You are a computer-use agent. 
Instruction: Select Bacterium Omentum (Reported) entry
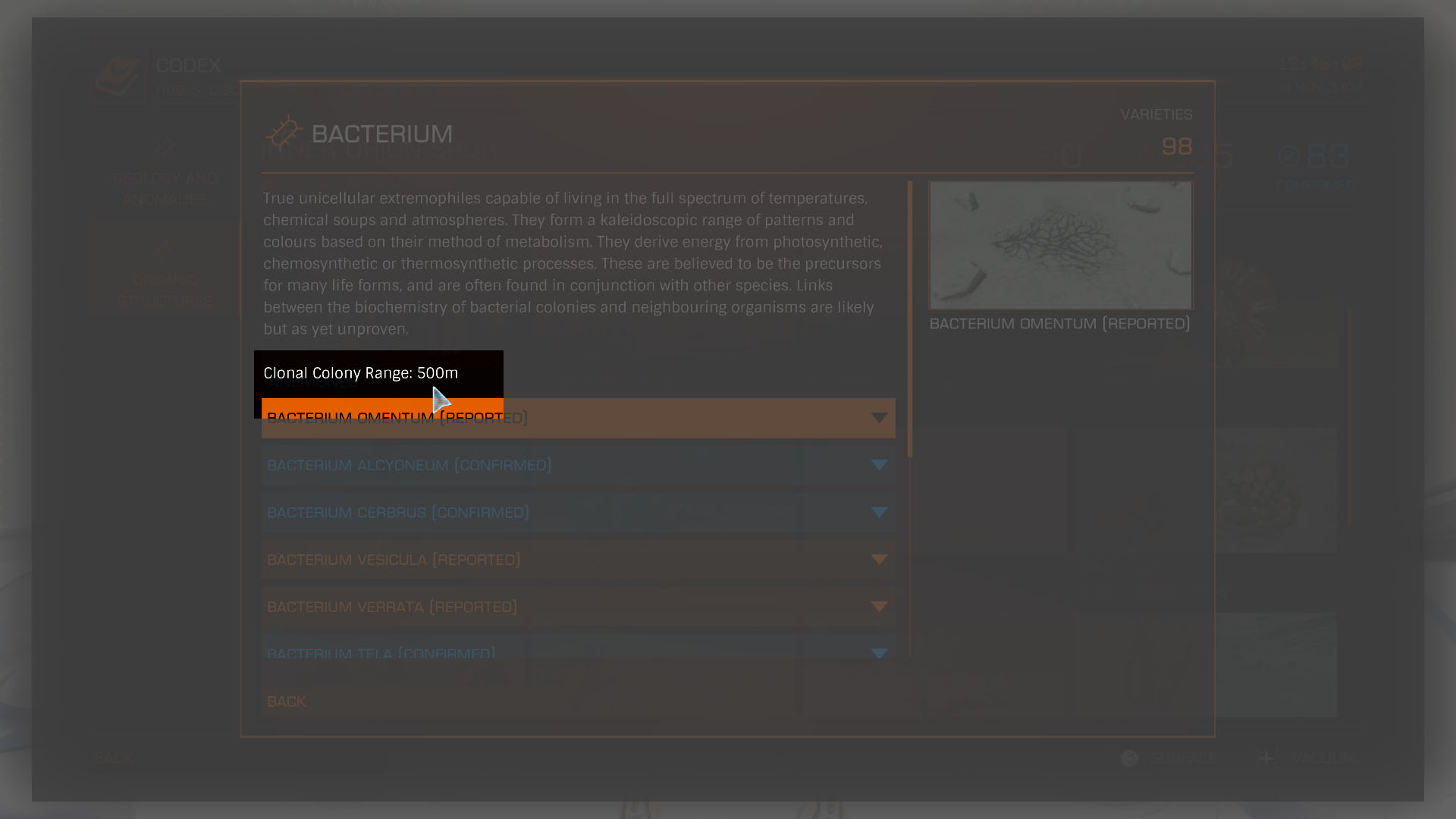pyautogui.click(x=579, y=418)
